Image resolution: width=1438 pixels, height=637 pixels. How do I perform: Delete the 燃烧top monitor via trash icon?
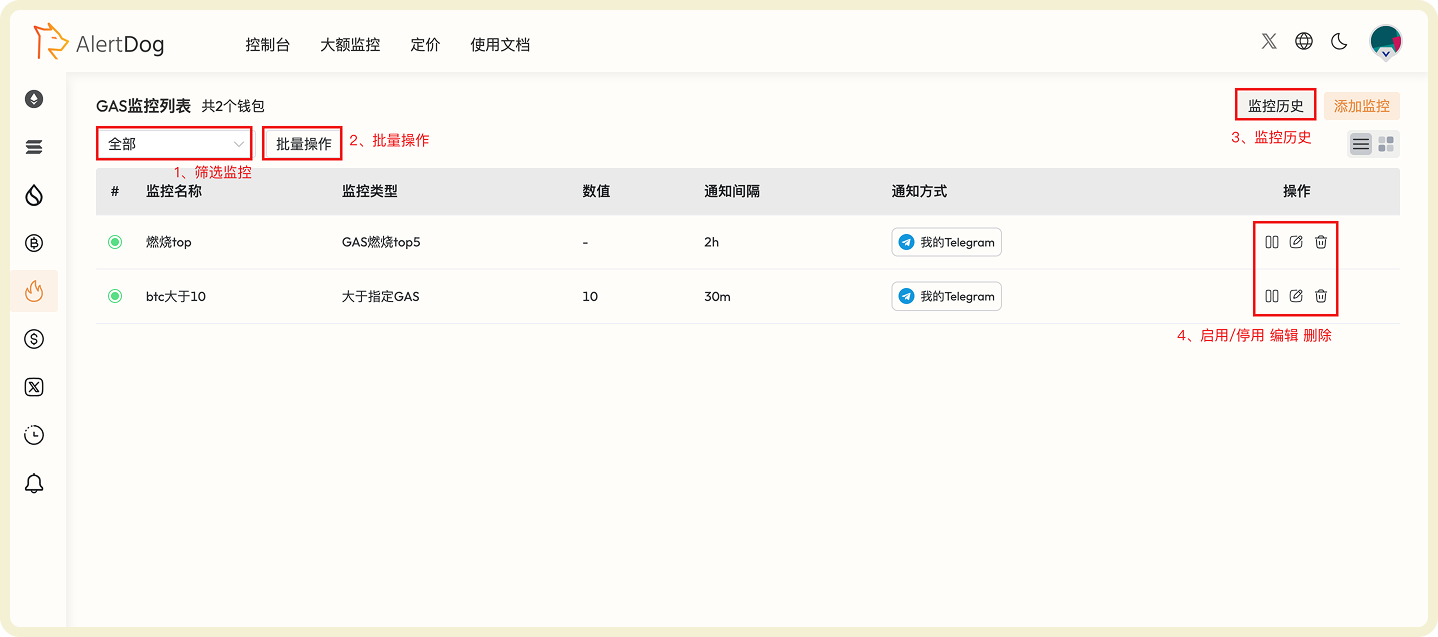(x=1320, y=241)
